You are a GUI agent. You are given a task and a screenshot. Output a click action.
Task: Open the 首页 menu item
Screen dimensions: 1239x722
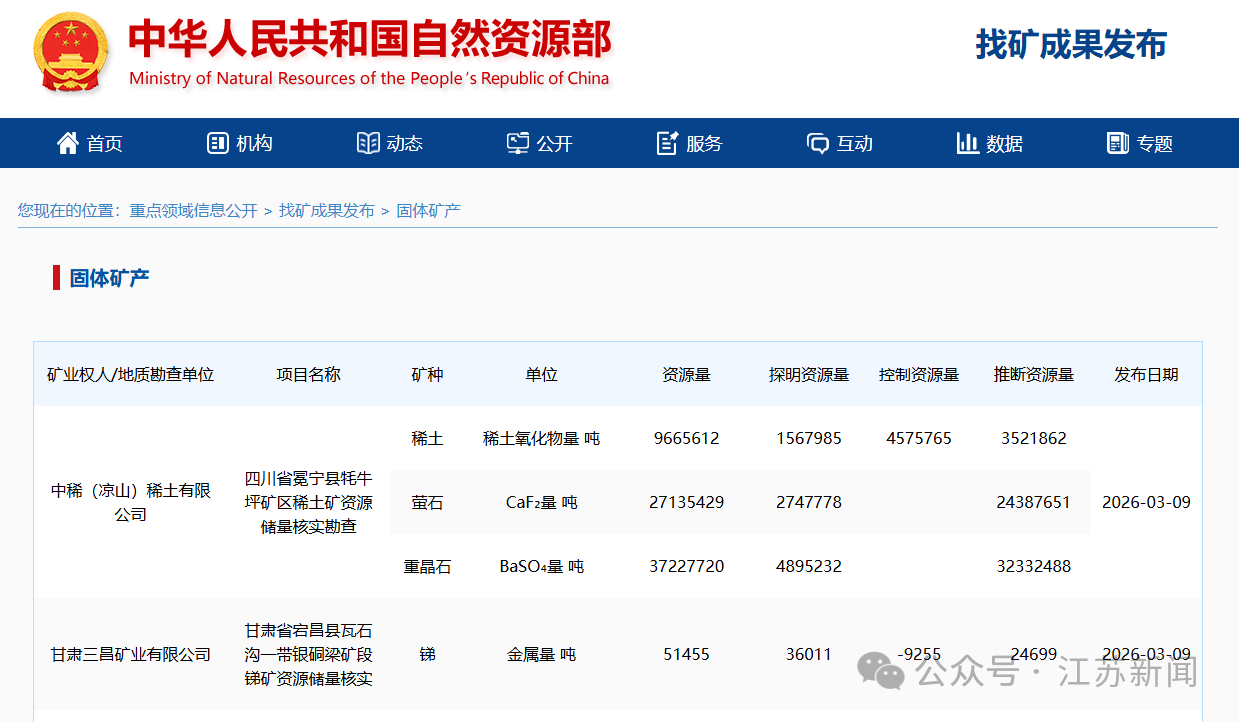104,144
